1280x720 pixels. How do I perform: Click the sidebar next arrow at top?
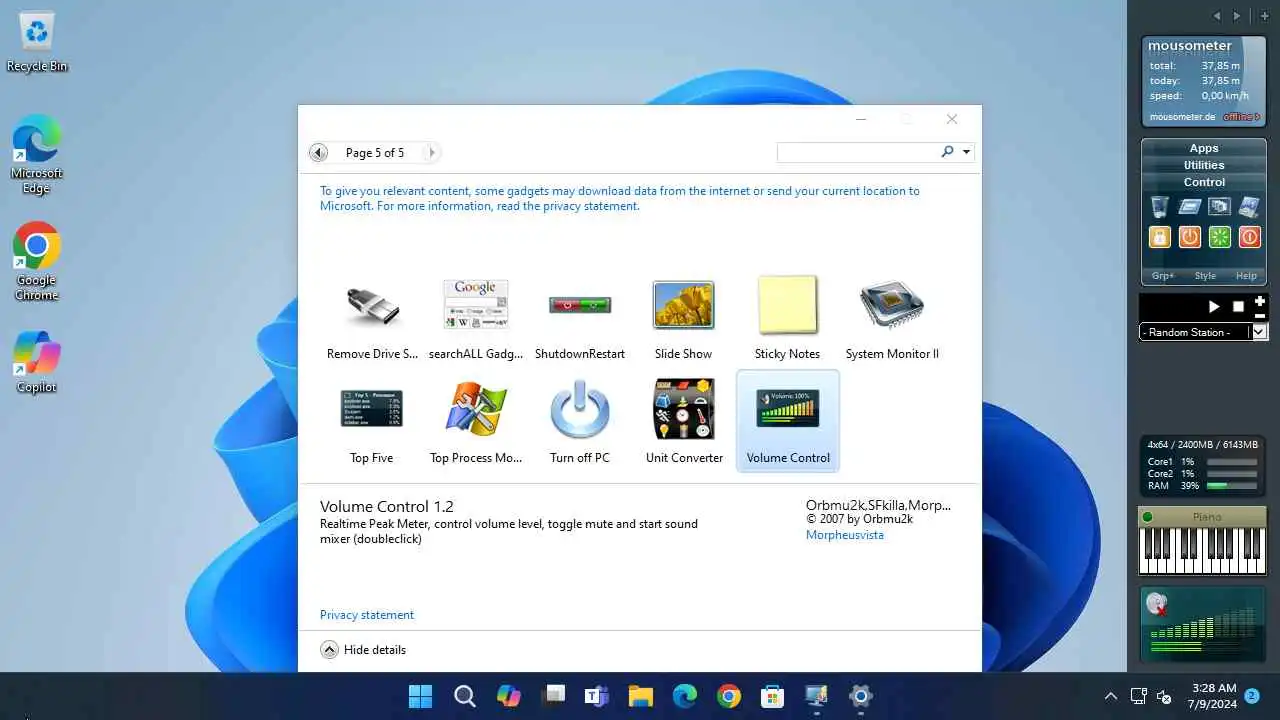point(1237,16)
